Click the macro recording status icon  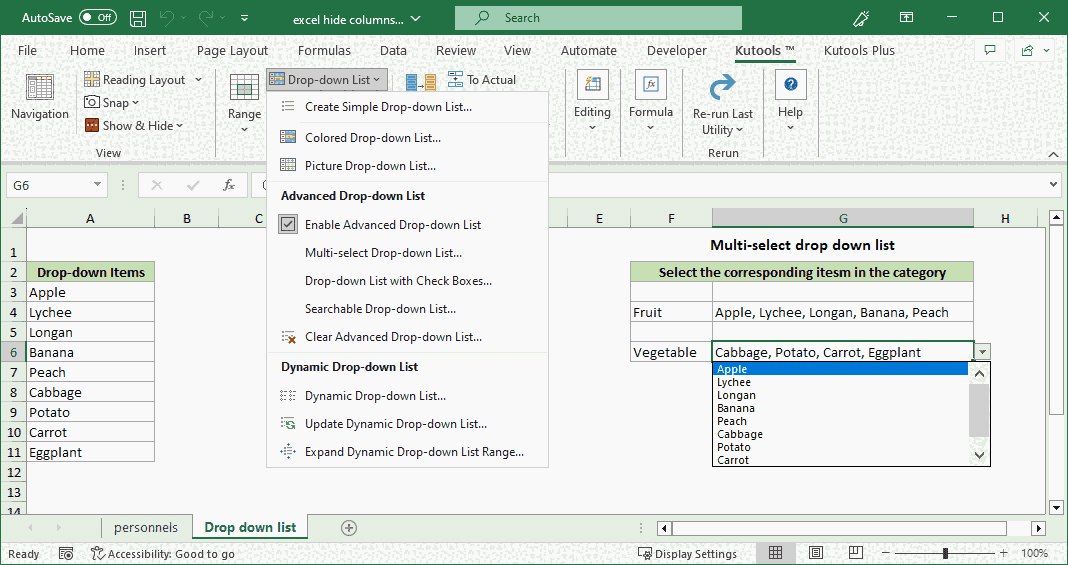(x=66, y=553)
